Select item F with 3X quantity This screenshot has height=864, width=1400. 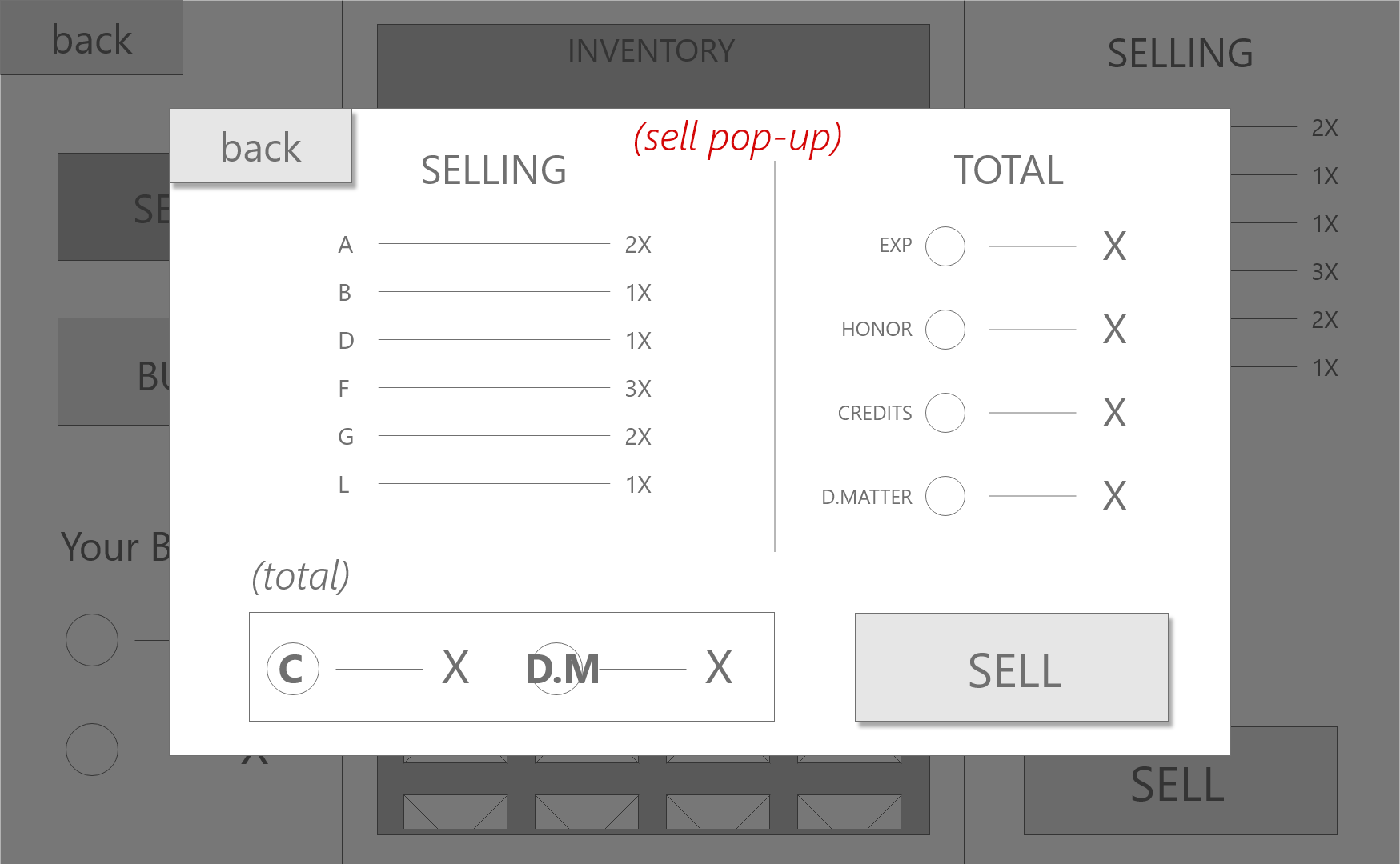pyautogui.click(x=344, y=389)
